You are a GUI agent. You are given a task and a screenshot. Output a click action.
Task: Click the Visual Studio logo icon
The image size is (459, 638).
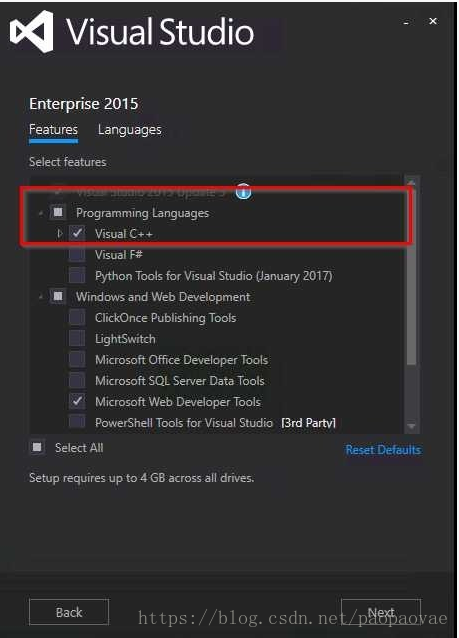pos(32,31)
